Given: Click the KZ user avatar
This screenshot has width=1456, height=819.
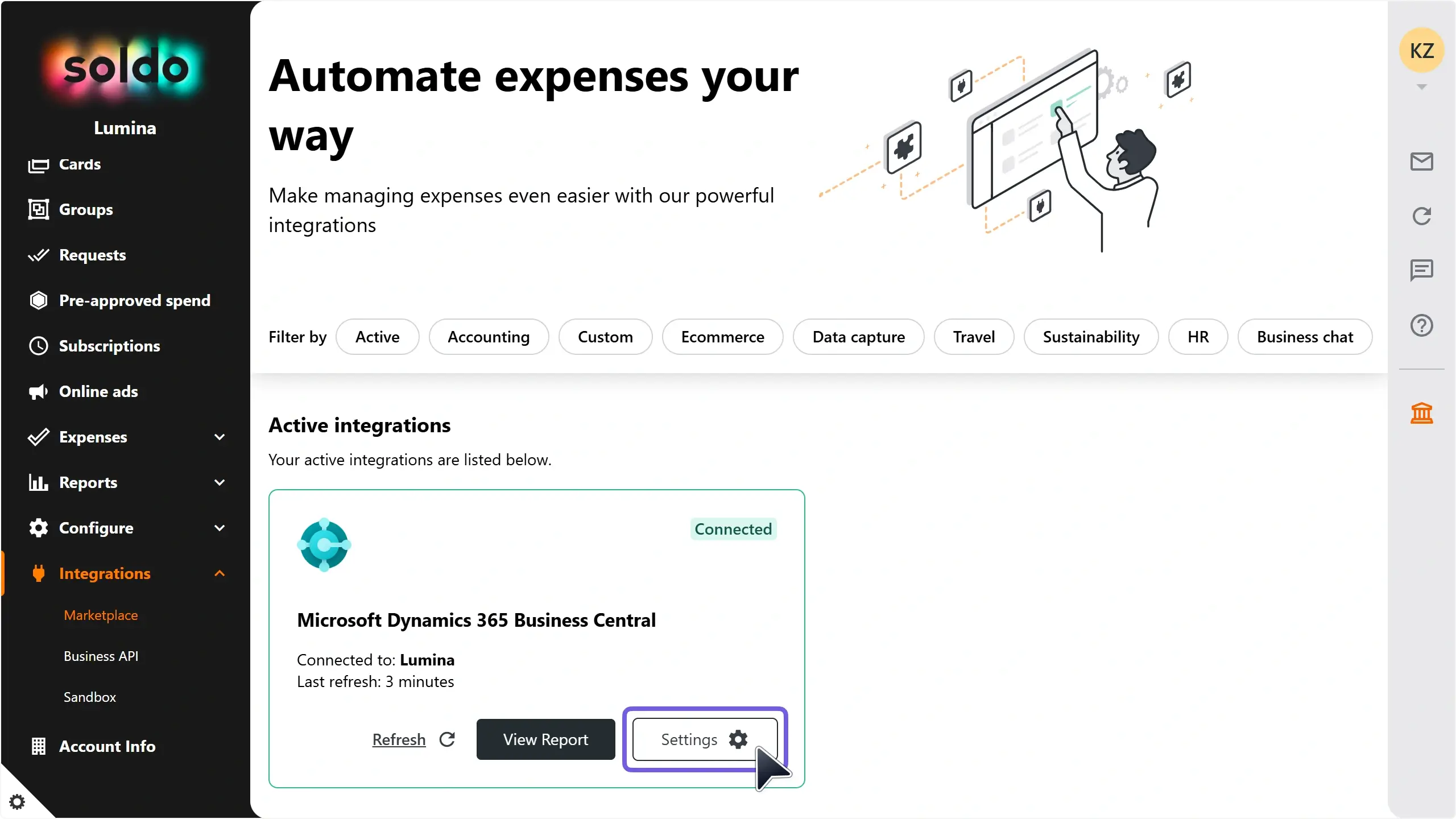Looking at the screenshot, I should click(x=1421, y=51).
